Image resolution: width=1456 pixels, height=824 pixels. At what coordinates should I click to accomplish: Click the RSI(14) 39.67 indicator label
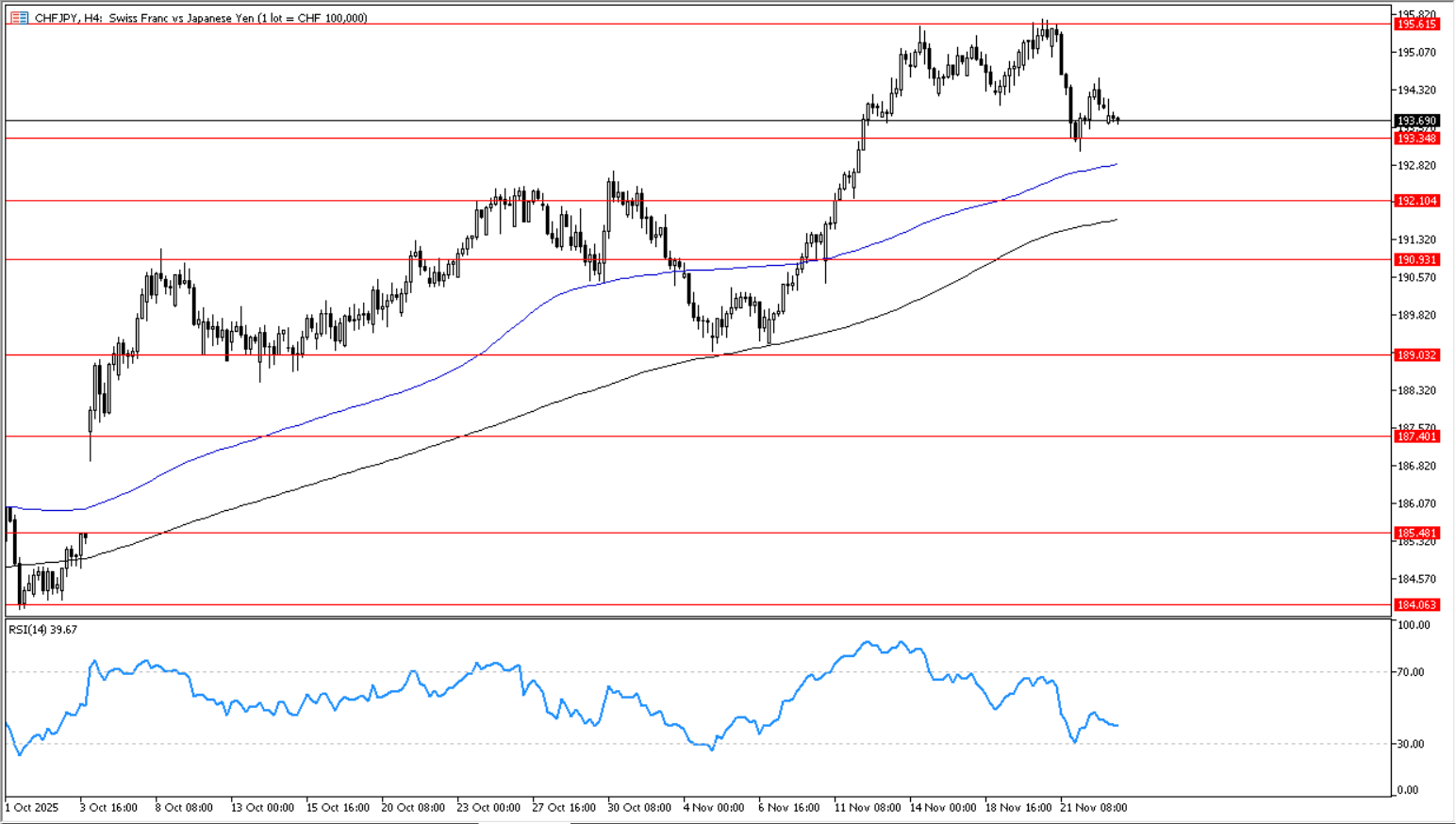click(43, 630)
